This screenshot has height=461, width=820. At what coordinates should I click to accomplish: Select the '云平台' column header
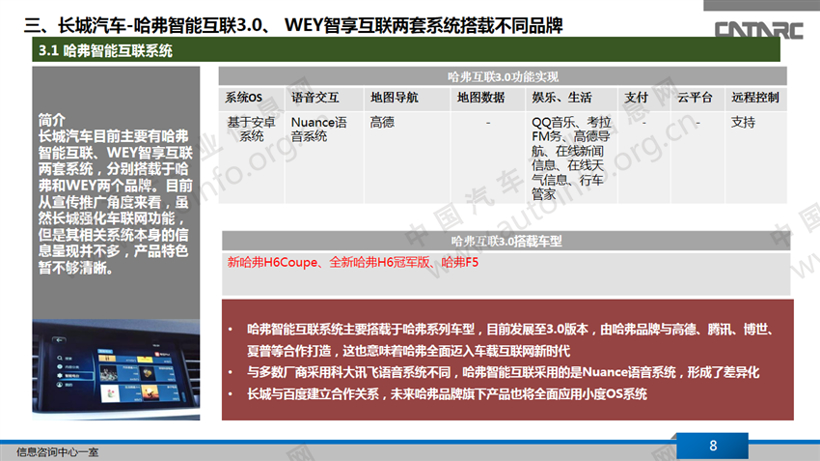coord(698,98)
